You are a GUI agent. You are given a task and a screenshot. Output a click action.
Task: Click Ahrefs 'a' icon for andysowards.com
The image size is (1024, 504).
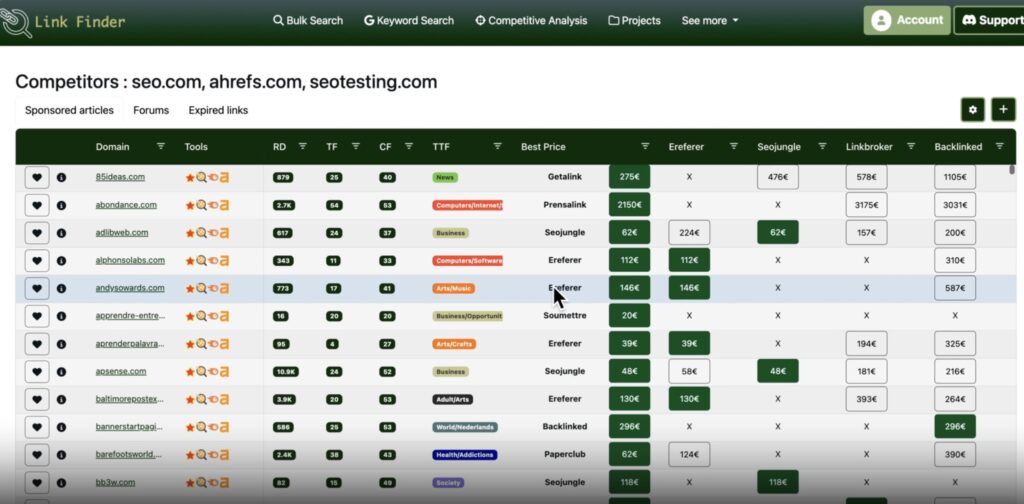224,288
